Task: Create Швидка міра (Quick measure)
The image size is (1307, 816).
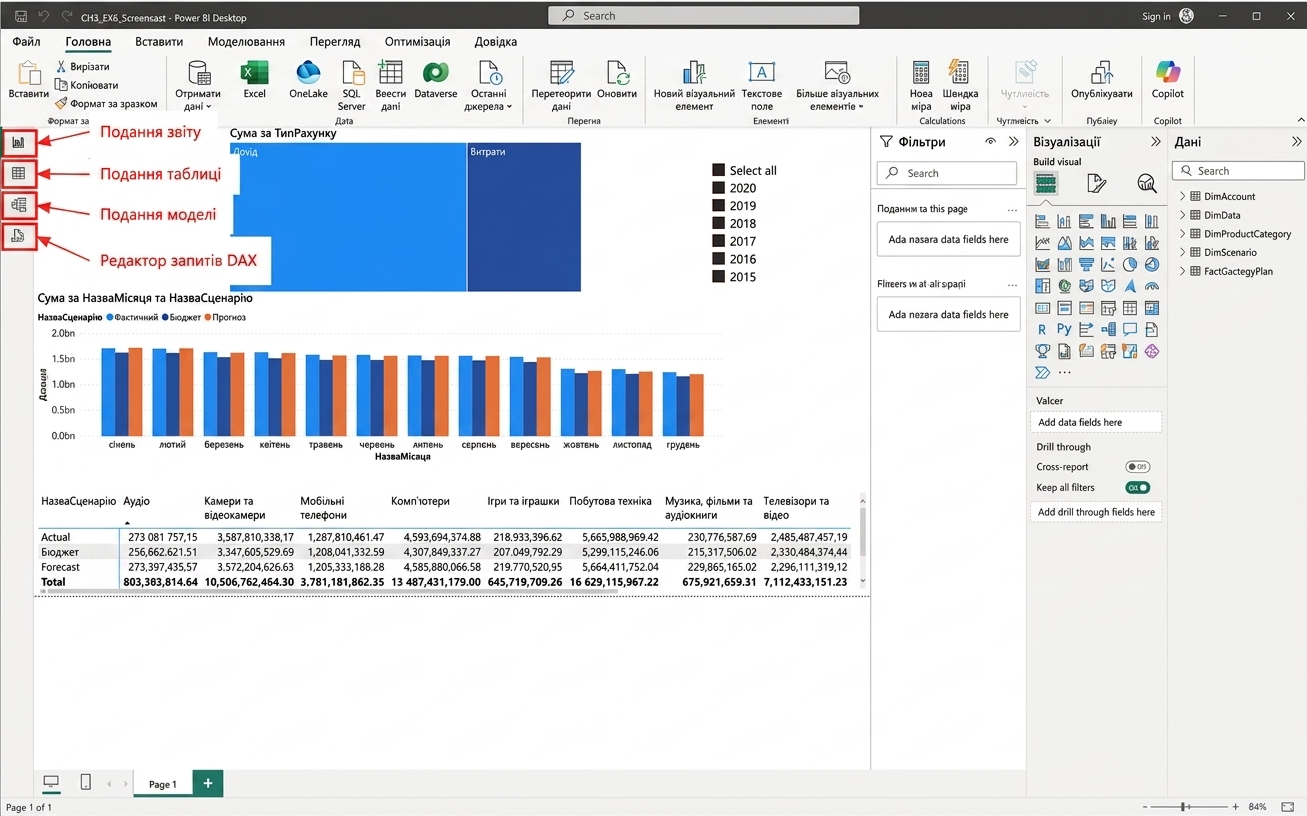Action: click(x=960, y=85)
